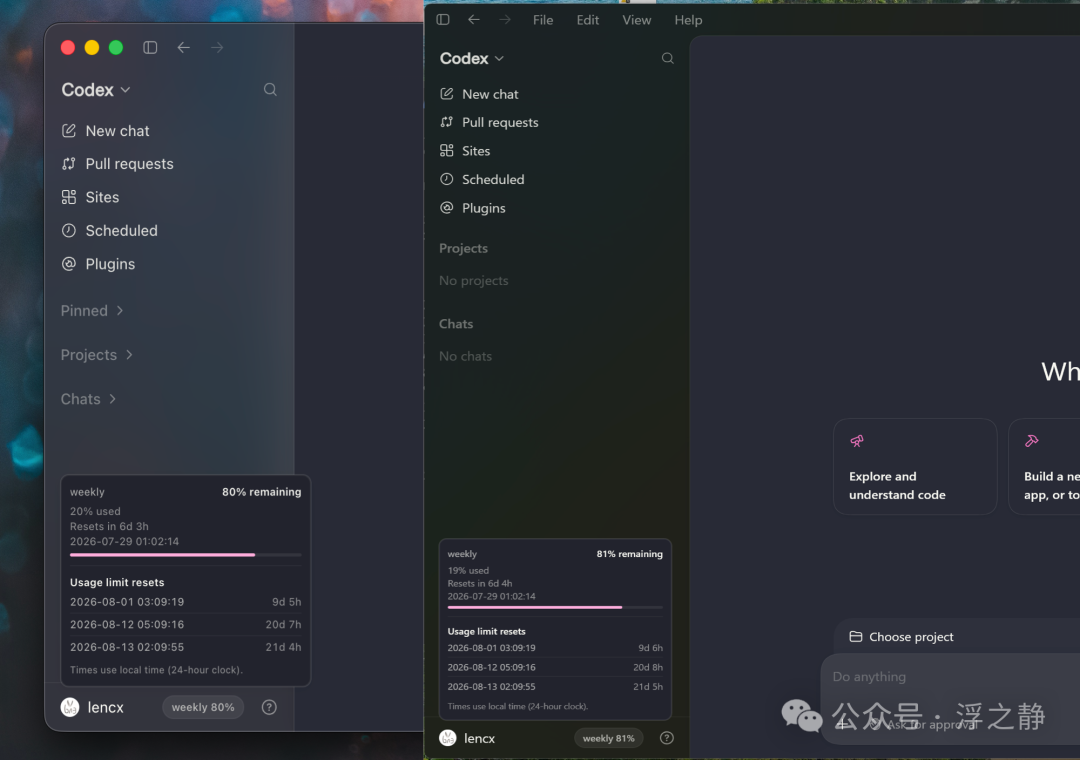Open the File menu
Viewport: 1080px width, 760px height.
click(543, 20)
